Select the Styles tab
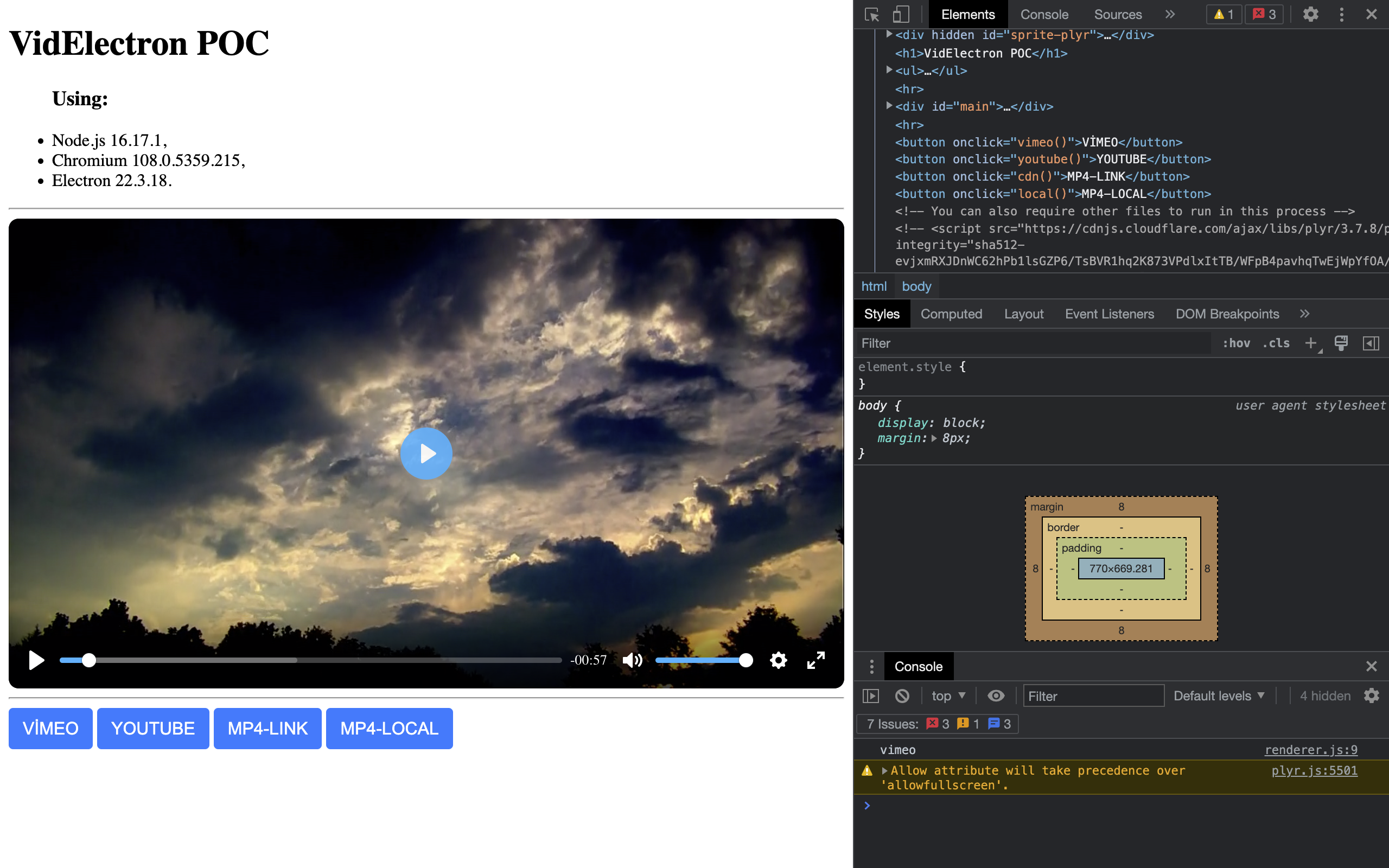Image resolution: width=1389 pixels, height=868 pixels. 882,314
